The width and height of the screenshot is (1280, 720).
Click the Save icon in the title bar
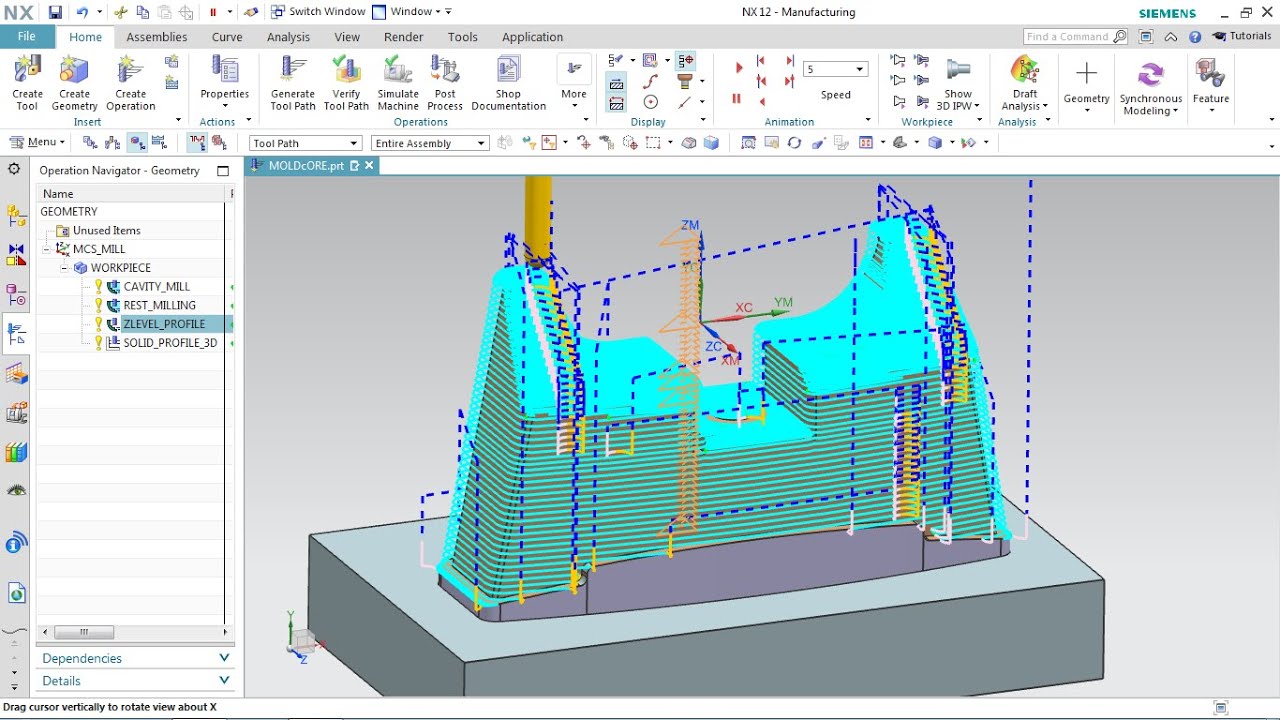[56, 12]
